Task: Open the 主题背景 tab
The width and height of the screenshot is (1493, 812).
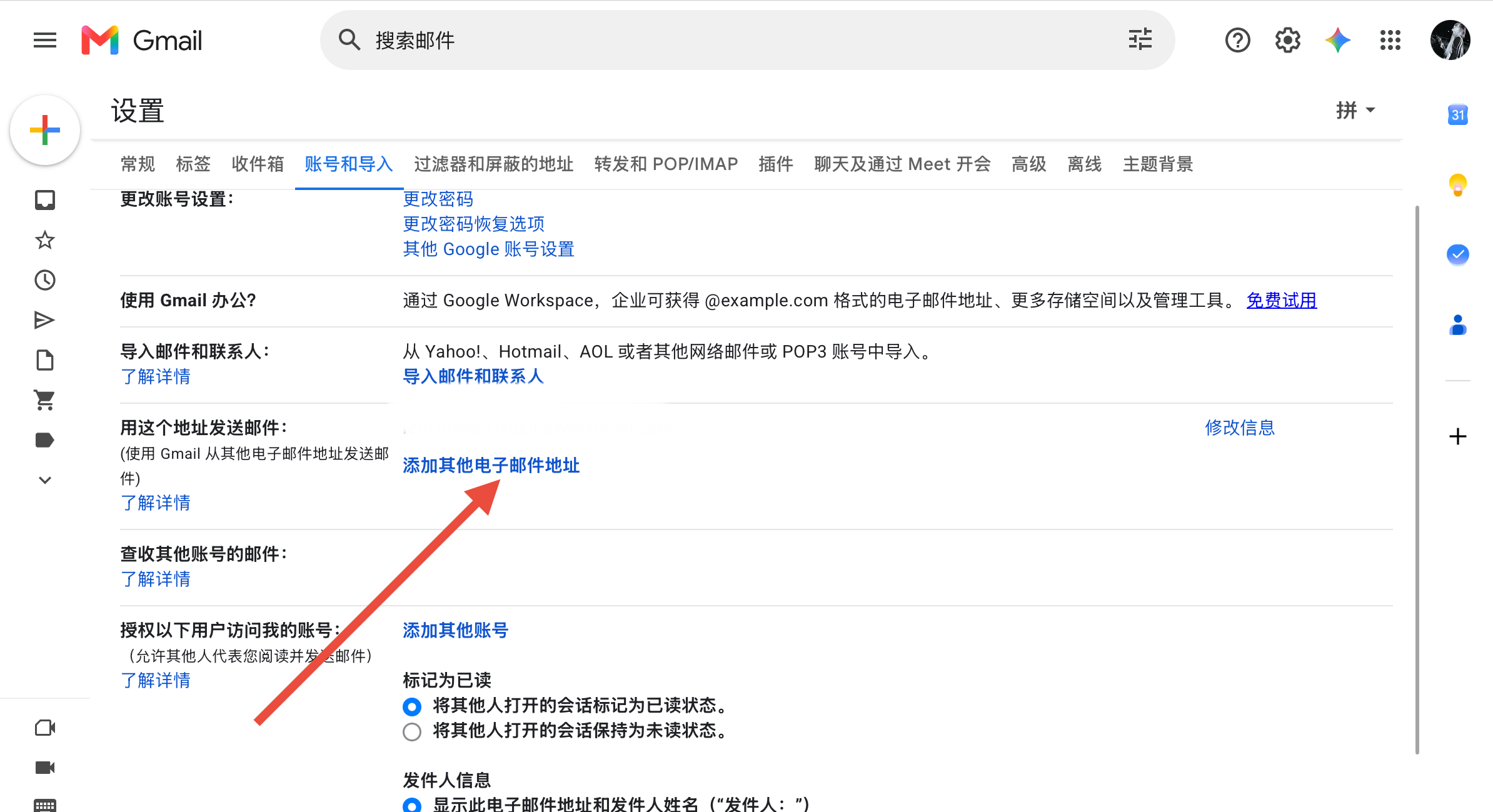Action: pyautogui.click(x=1158, y=164)
